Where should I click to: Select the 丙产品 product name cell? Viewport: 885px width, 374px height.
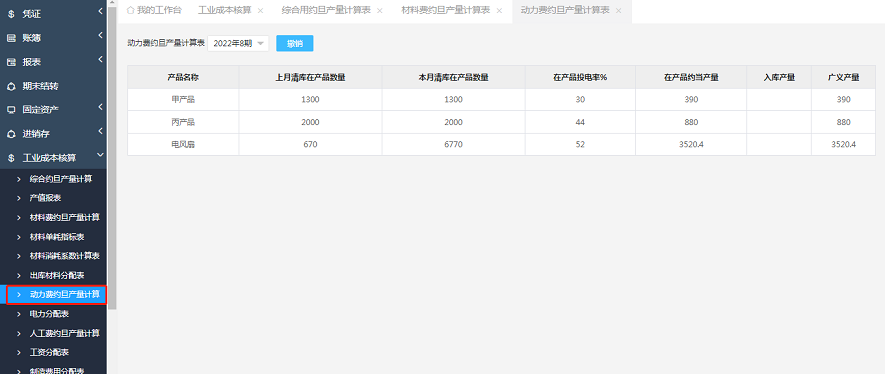click(183, 122)
